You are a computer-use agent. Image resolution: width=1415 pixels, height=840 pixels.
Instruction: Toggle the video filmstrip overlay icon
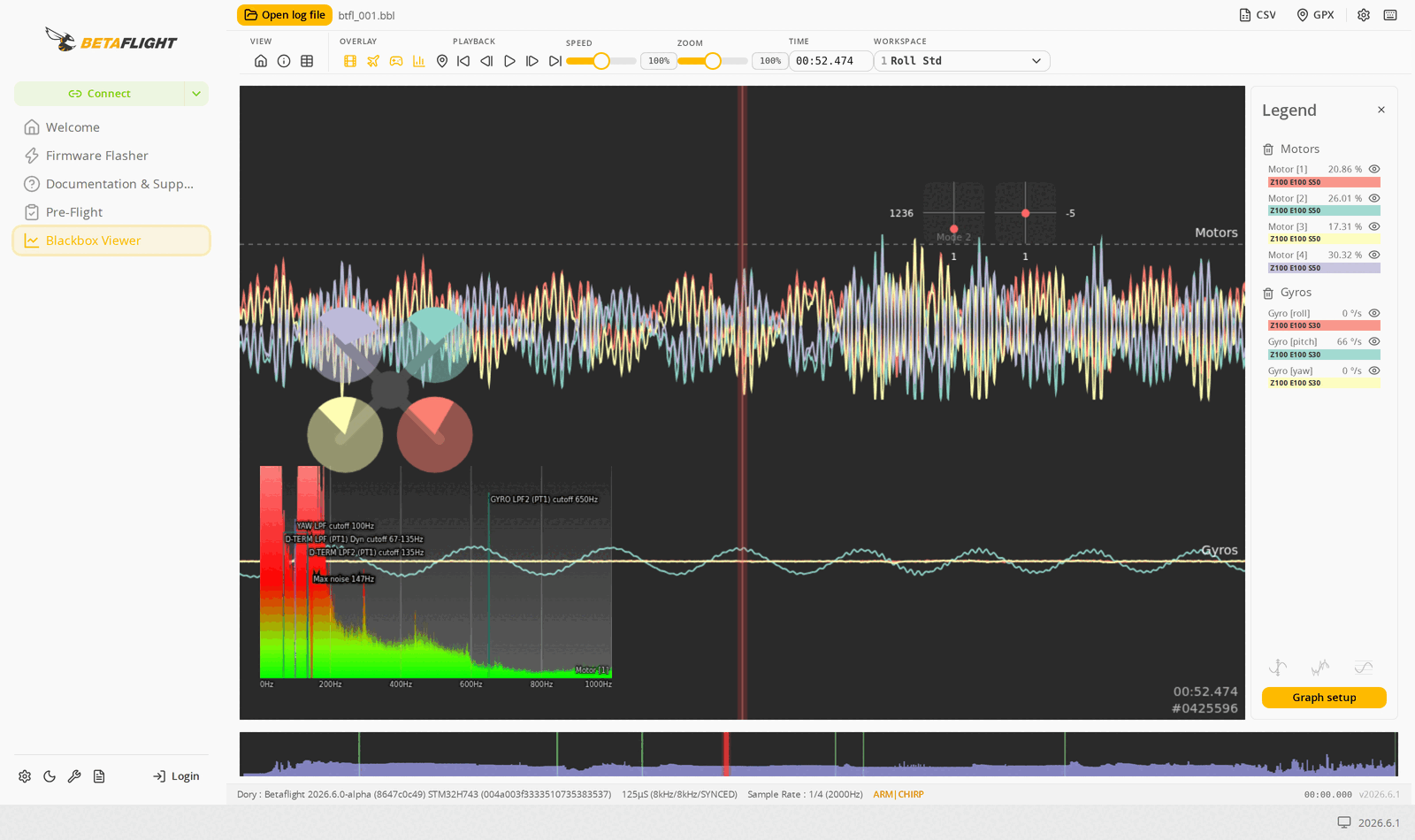(x=350, y=61)
